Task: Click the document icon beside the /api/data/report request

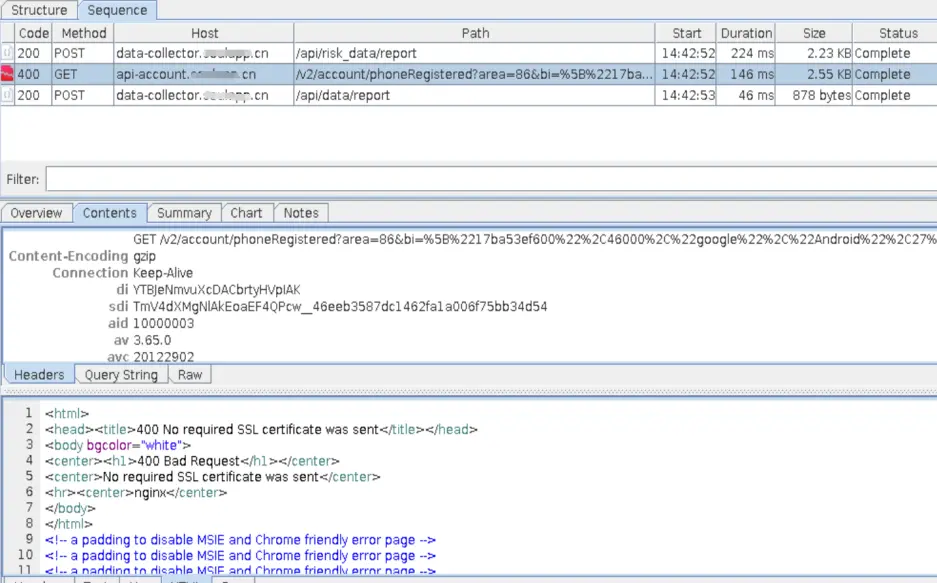Action: (x=7, y=95)
